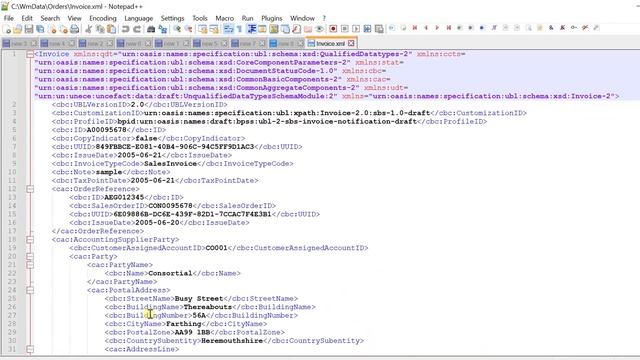Click the Save All icon
The height and width of the screenshot is (360, 640).
click(x=40, y=29)
